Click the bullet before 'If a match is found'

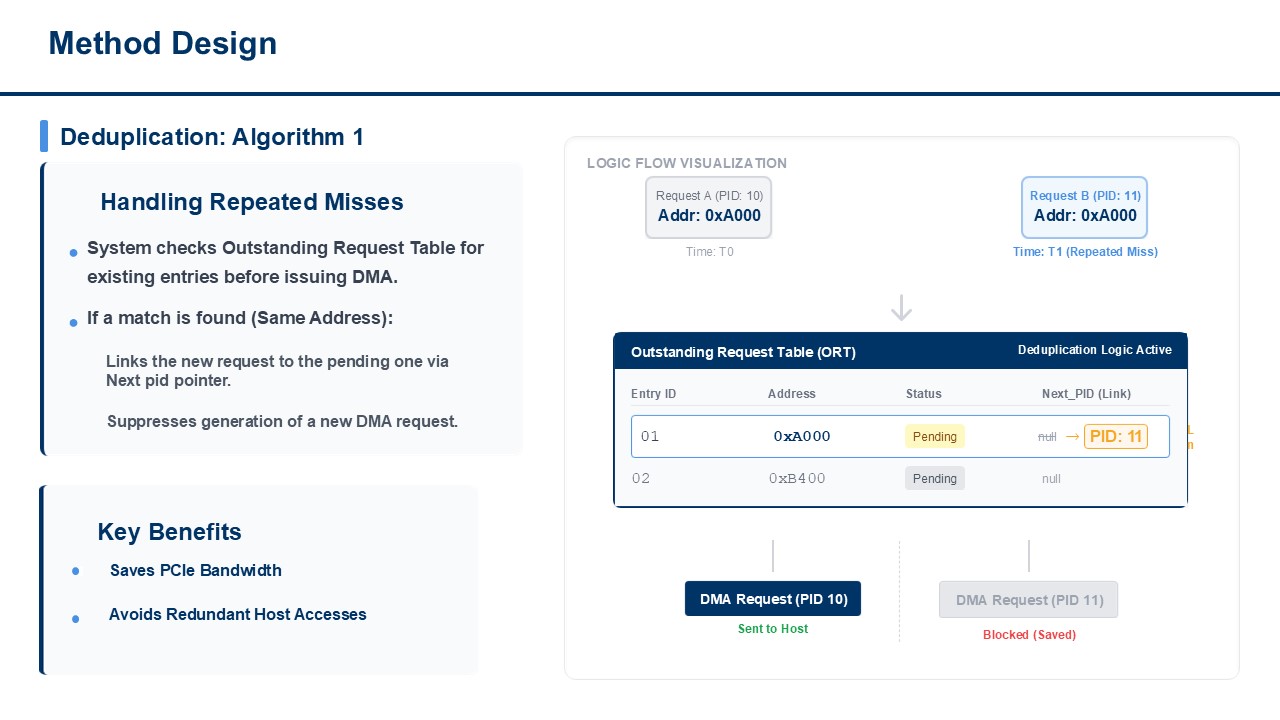[x=73, y=323]
